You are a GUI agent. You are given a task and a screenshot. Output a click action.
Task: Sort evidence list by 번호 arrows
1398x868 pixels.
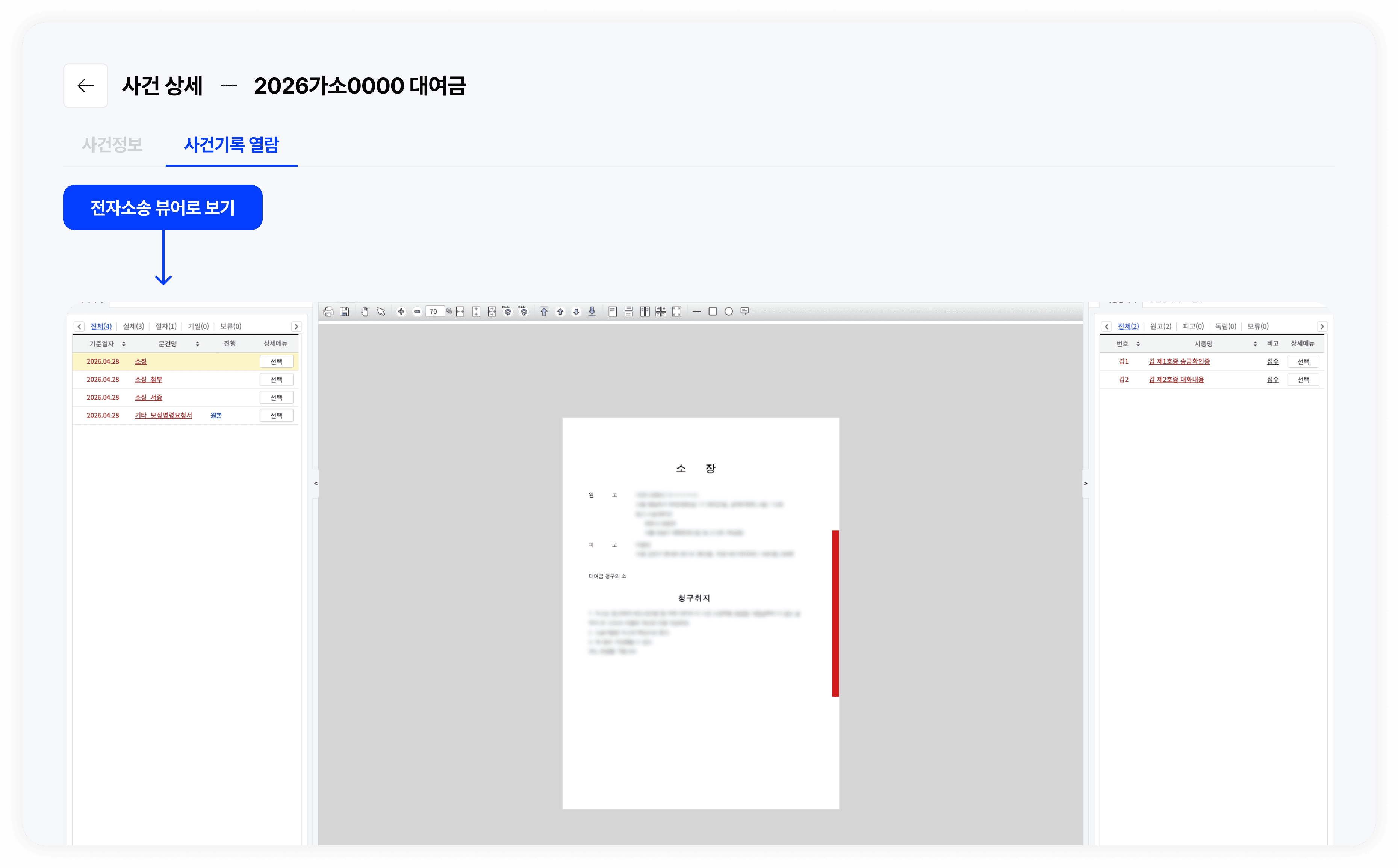click(x=1138, y=344)
